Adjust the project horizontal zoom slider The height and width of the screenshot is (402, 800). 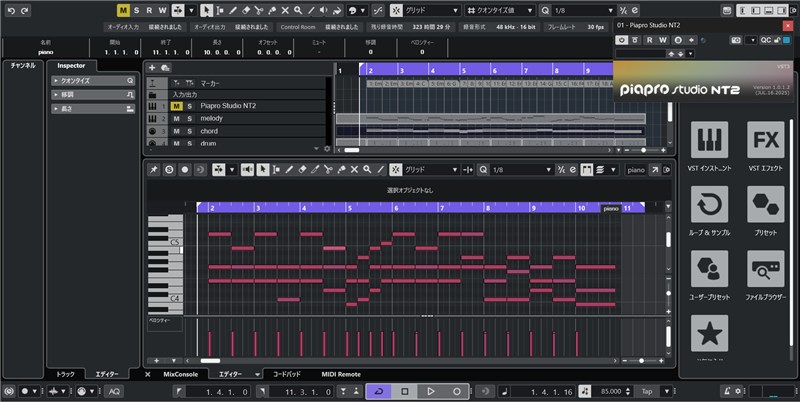(643, 150)
